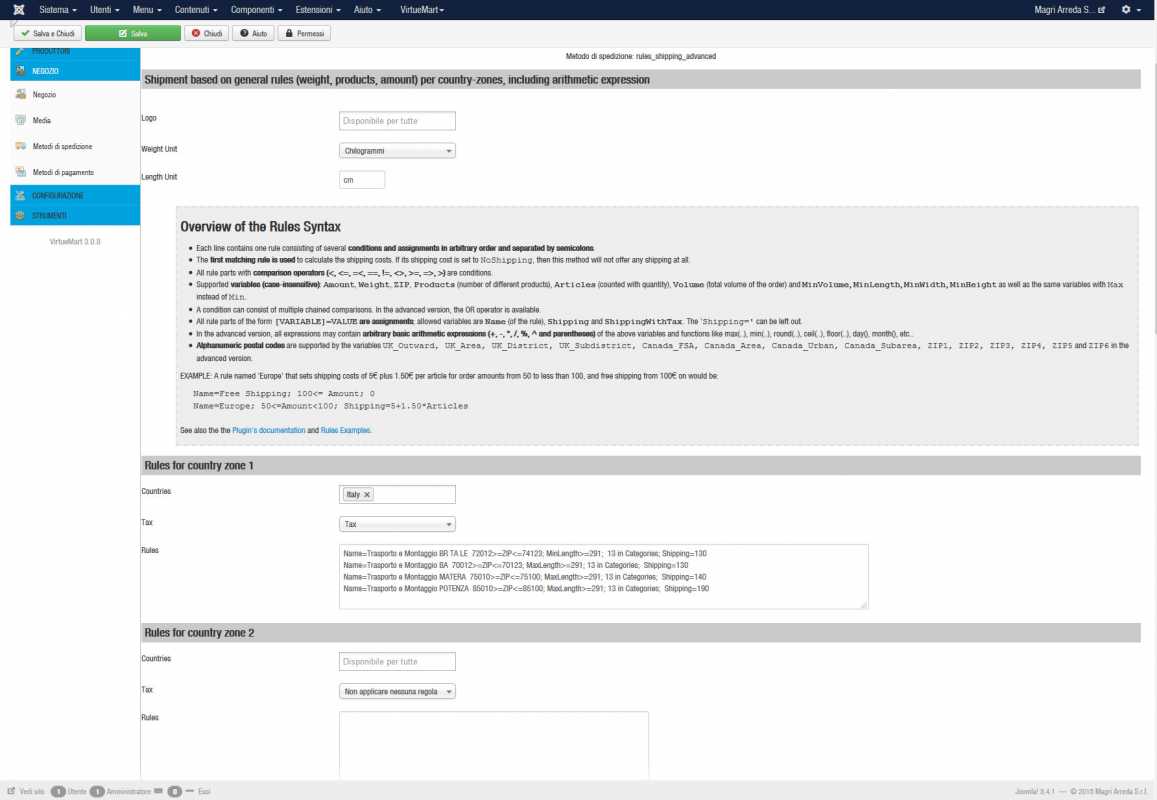The image size is (1157, 800).
Task: Open Media in the sidebar
Action: coord(41,120)
